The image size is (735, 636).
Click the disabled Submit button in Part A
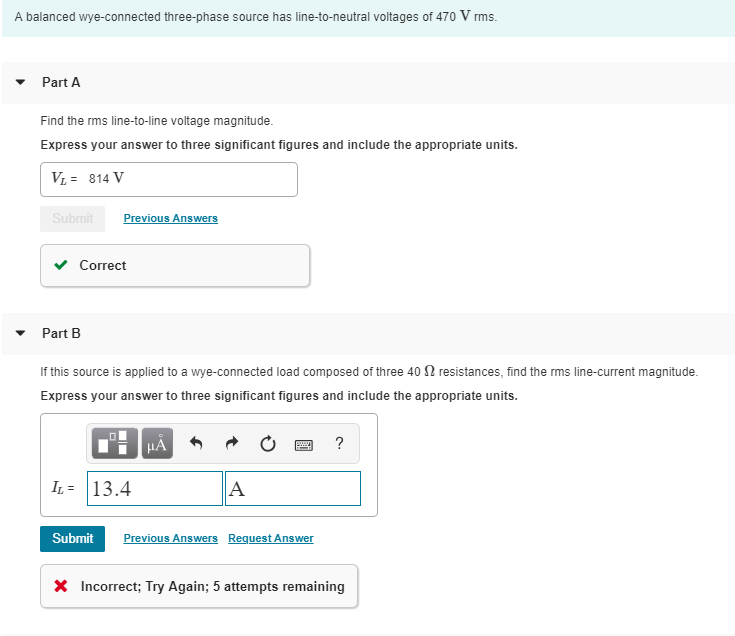pyautogui.click(x=72, y=218)
